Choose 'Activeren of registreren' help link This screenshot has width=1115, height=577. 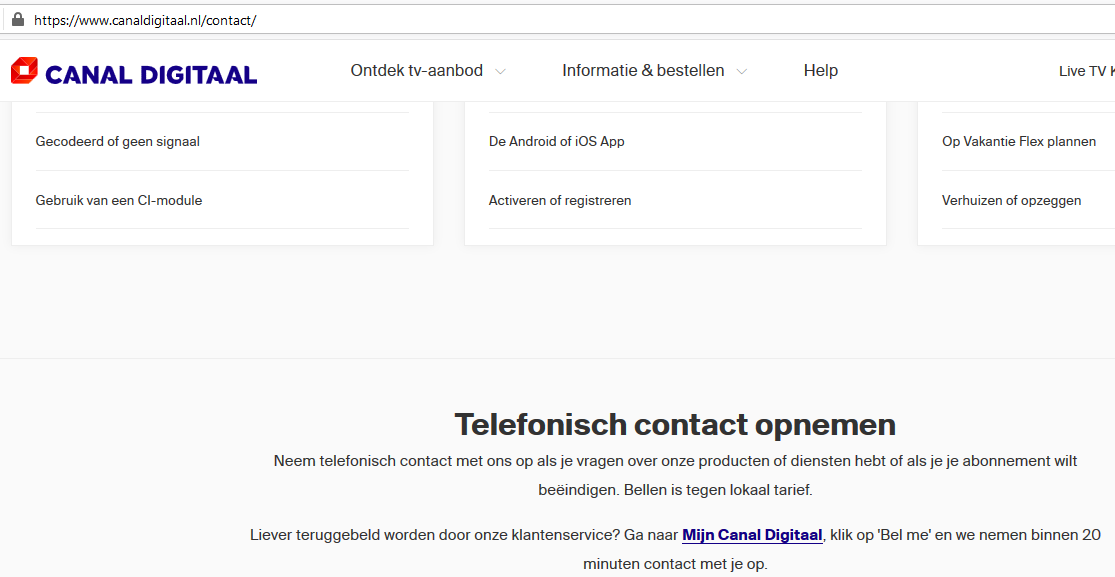[x=560, y=201]
